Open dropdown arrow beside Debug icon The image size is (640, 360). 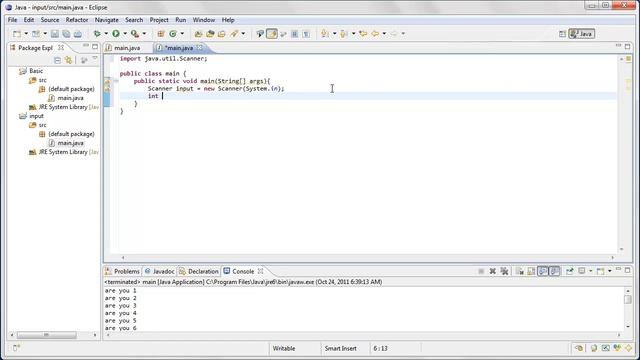point(106,34)
